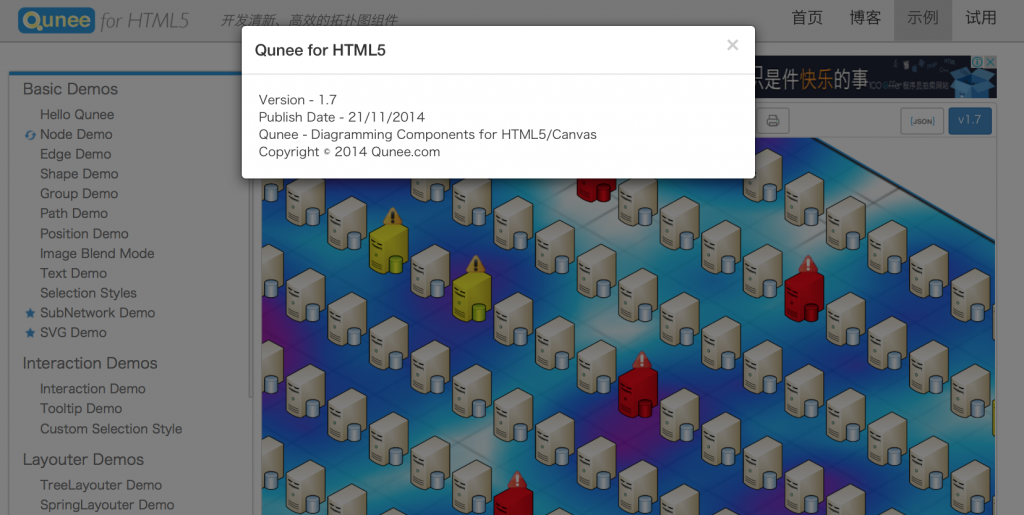Select the red server partly hidden under the dialog
Image resolution: width=1024 pixels, height=515 pixels.
point(596,189)
